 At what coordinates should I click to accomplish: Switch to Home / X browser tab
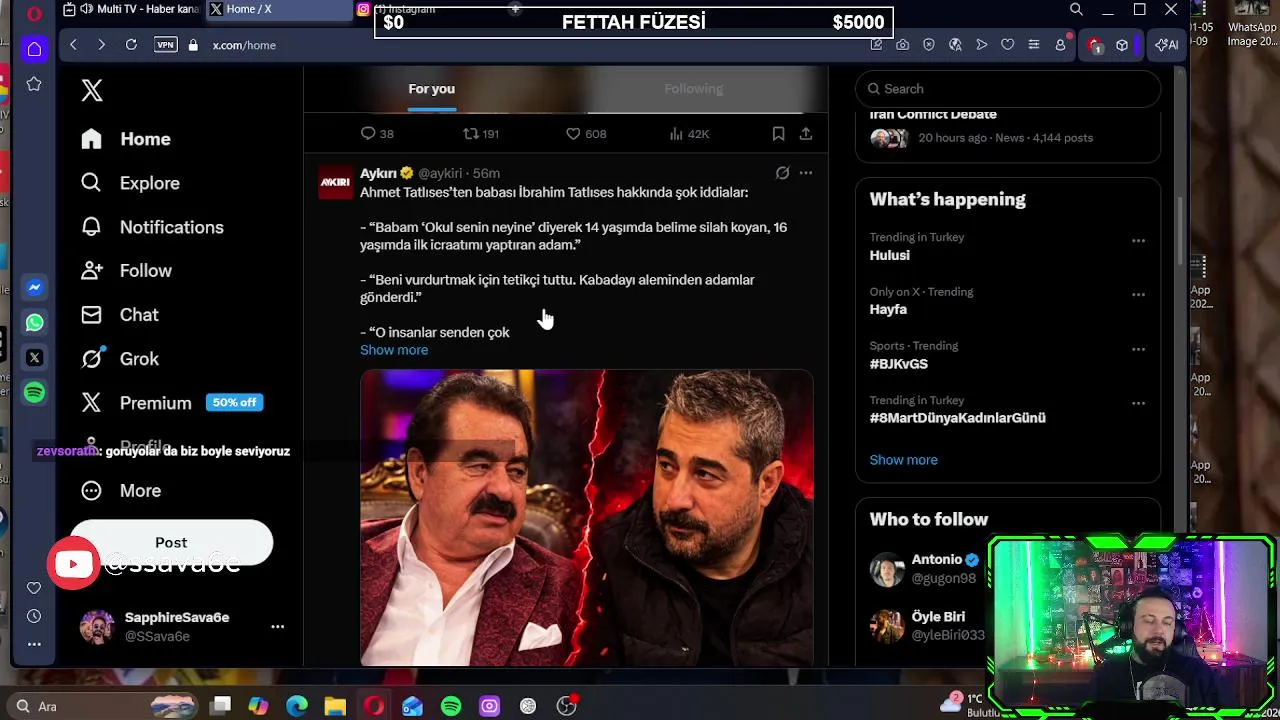click(280, 10)
